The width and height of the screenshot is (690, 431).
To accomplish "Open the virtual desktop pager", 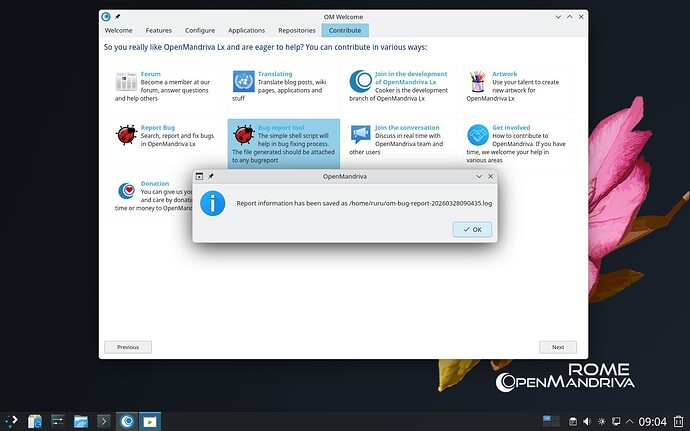I will 551,421.
